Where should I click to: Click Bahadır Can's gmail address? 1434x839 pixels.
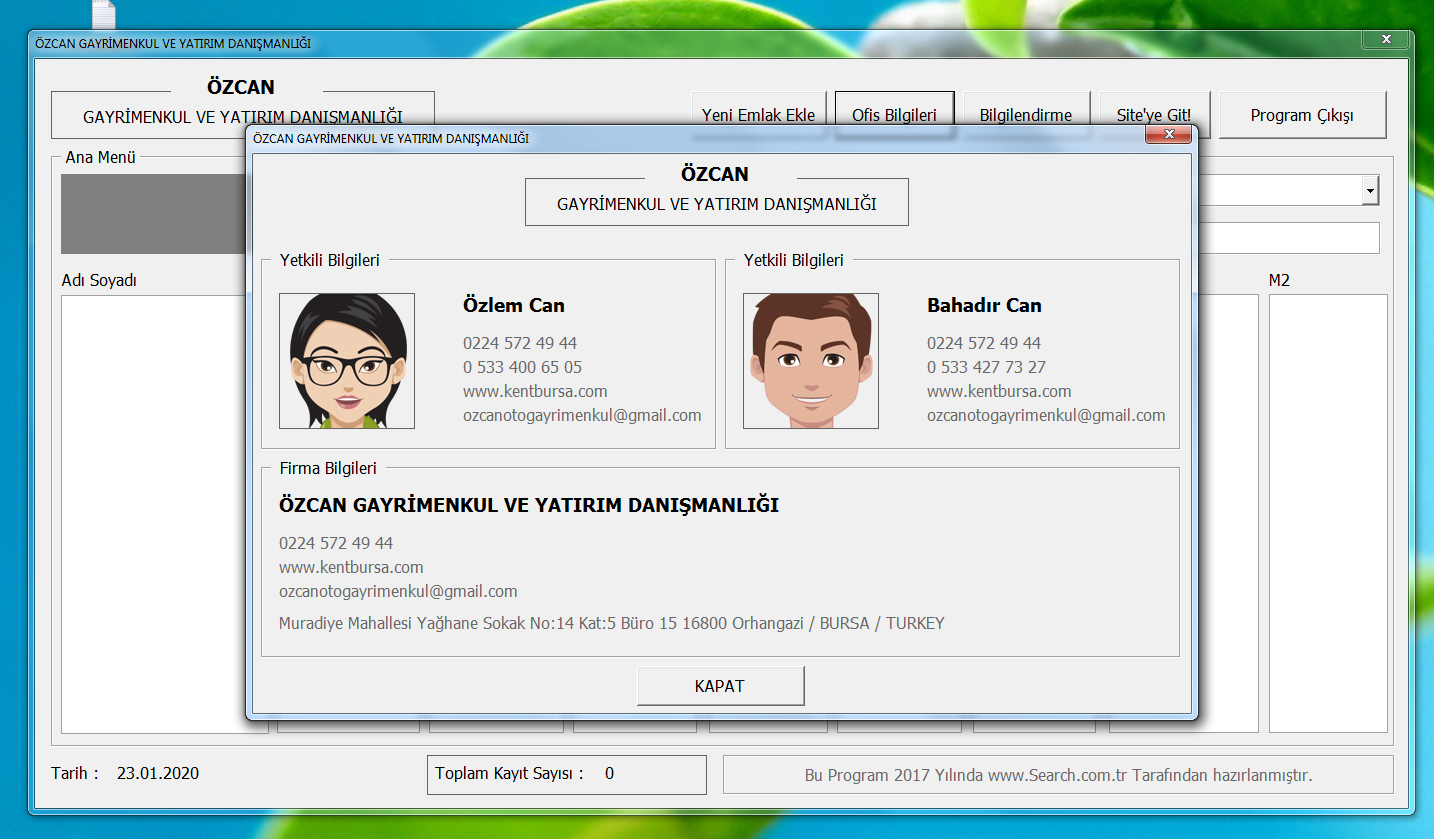pos(1046,415)
